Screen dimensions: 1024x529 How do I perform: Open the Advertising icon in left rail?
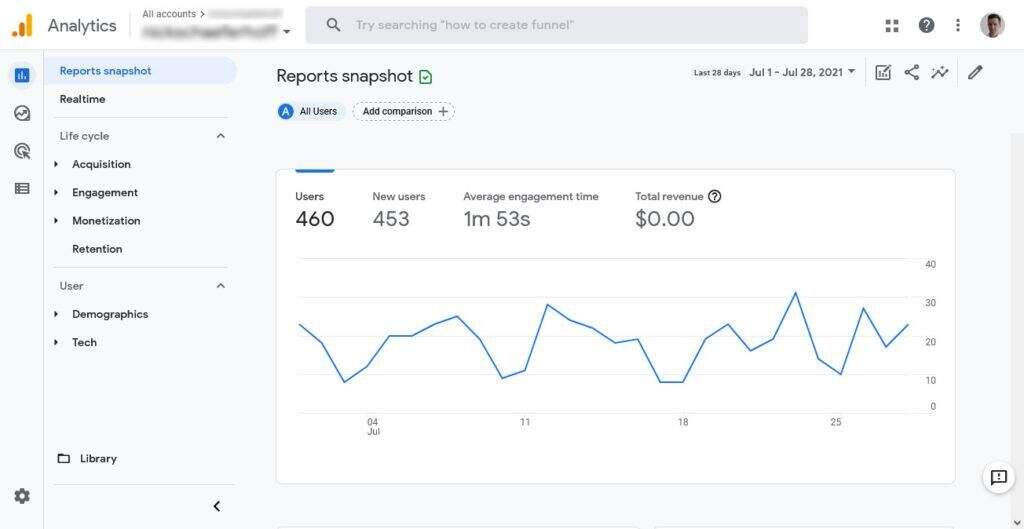(22, 151)
